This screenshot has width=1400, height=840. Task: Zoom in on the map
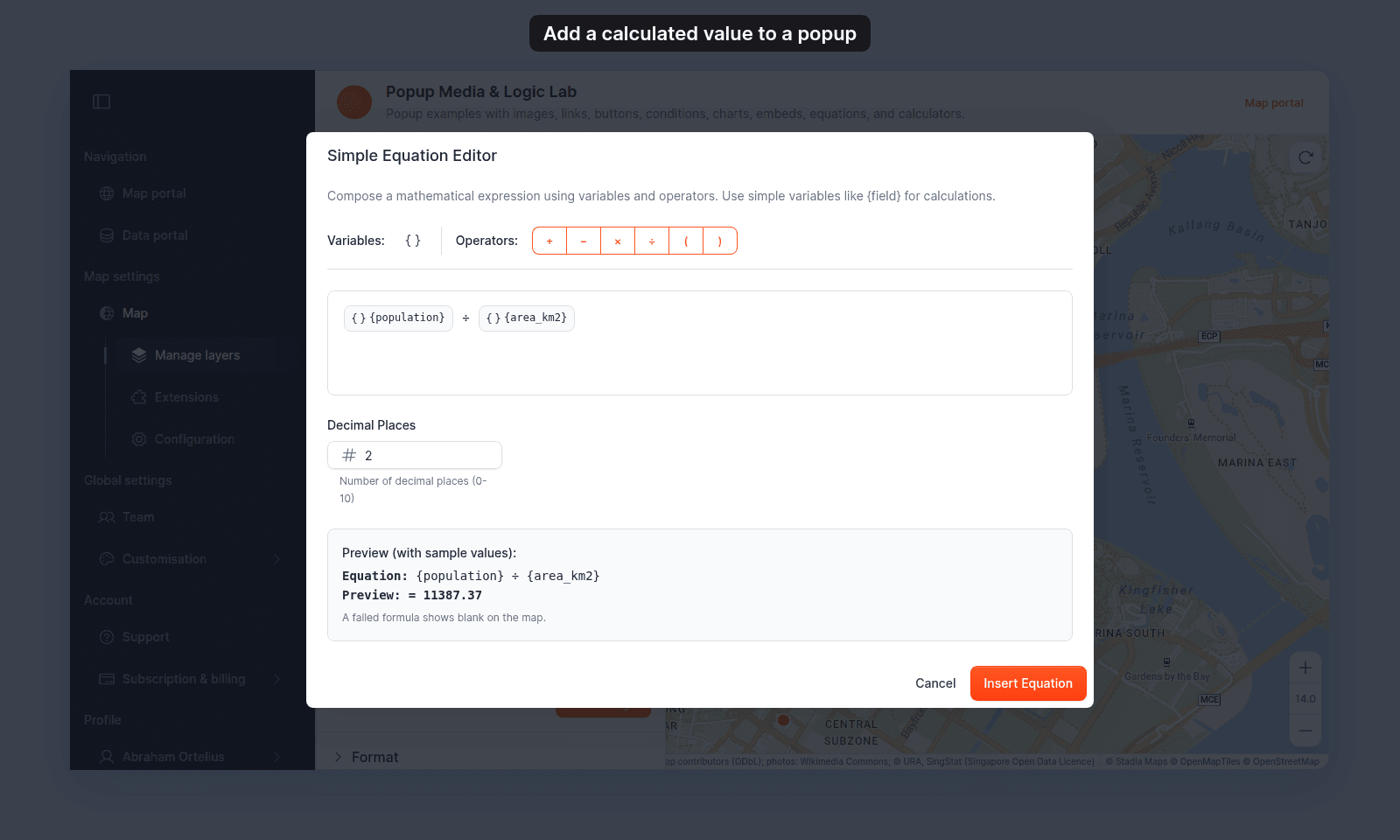pyautogui.click(x=1305, y=668)
